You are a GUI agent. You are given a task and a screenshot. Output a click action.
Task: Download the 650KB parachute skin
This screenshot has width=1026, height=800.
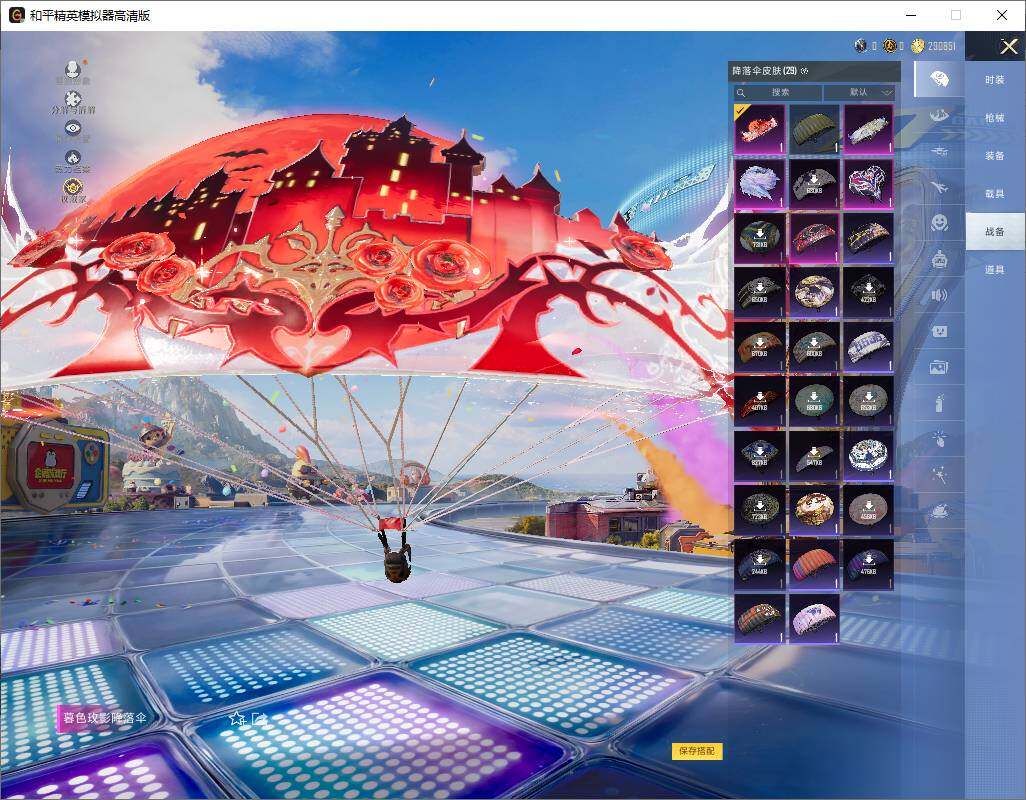point(759,292)
